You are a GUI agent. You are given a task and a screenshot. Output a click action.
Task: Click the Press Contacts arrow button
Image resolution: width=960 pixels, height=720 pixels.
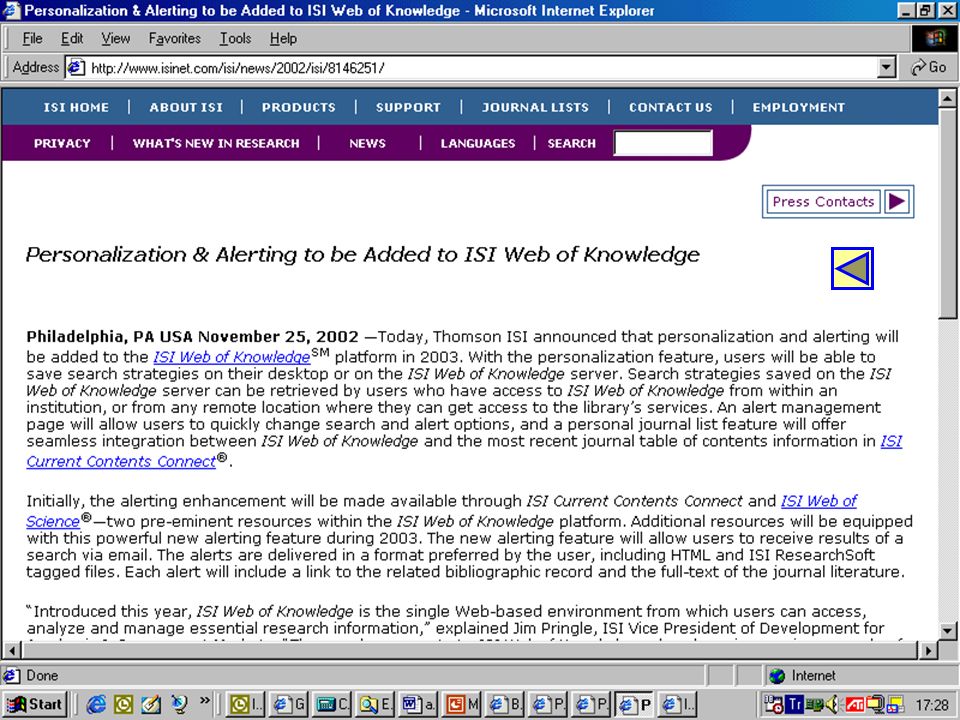(897, 201)
